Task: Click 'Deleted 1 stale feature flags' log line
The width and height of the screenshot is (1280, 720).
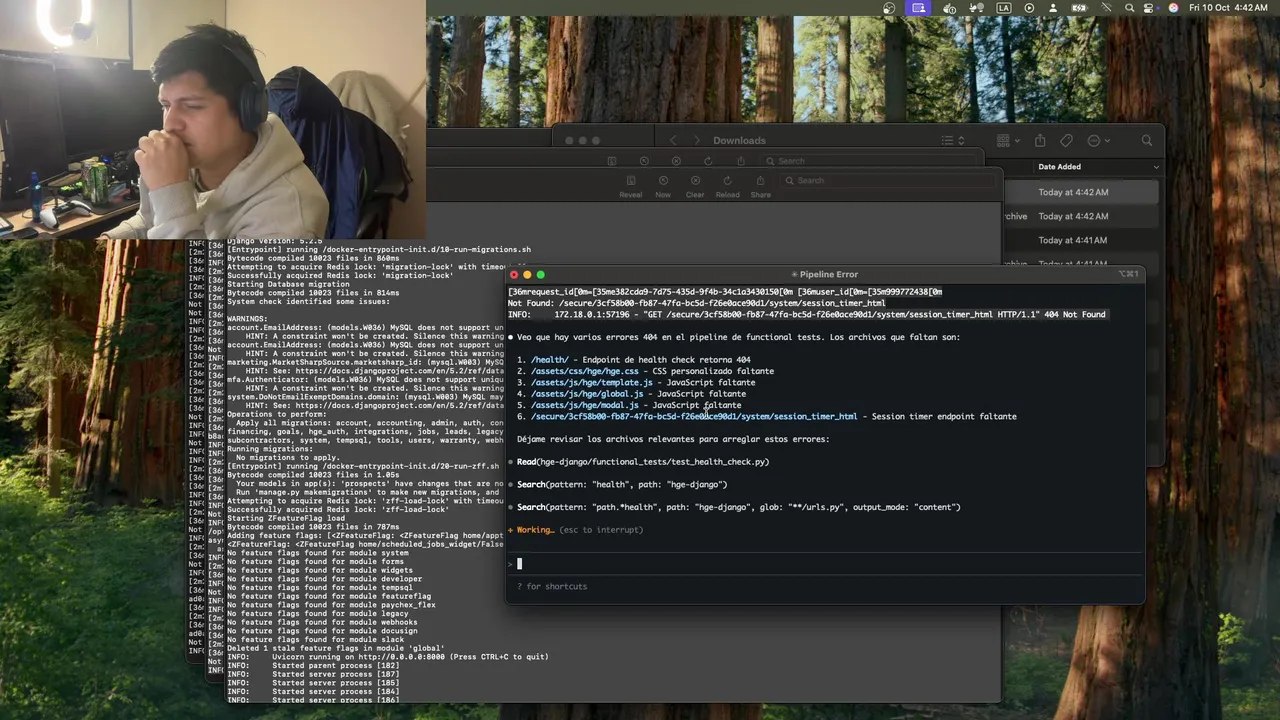Action: [x=335, y=649]
